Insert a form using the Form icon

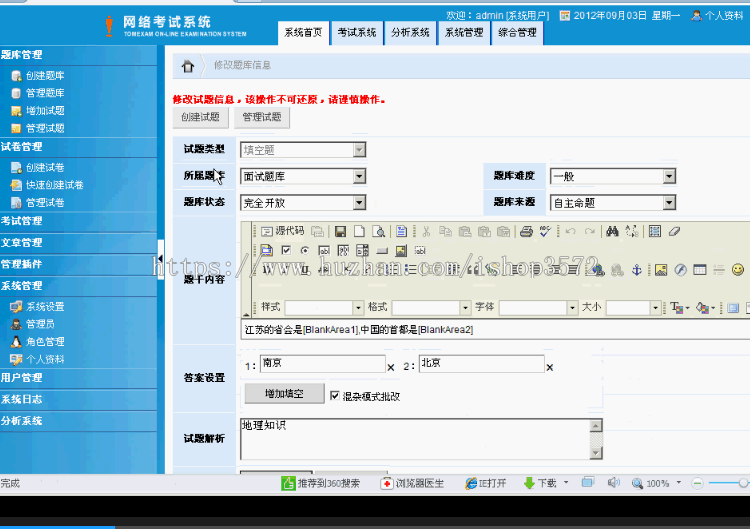pos(266,250)
